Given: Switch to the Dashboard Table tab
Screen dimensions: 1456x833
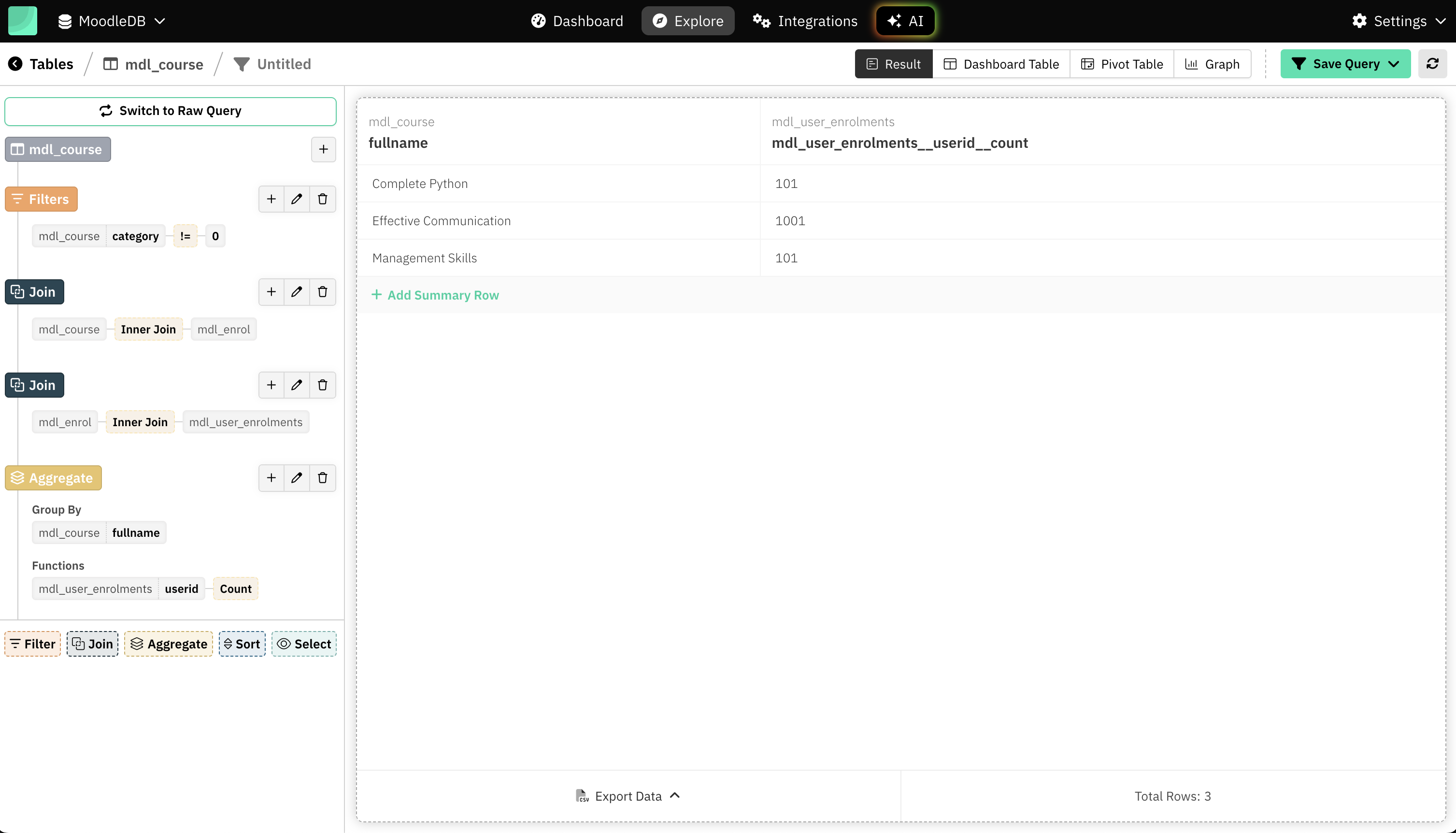Looking at the screenshot, I should pyautogui.click(x=1001, y=63).
